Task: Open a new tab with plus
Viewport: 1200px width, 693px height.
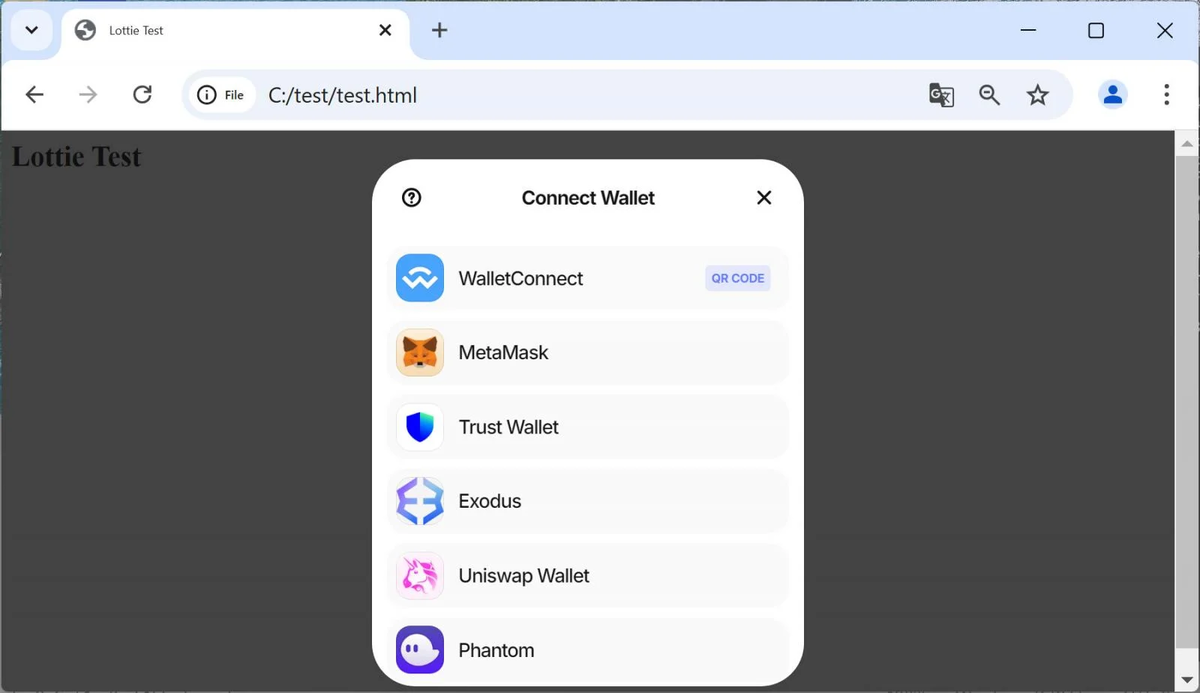Action: (439, 30)
